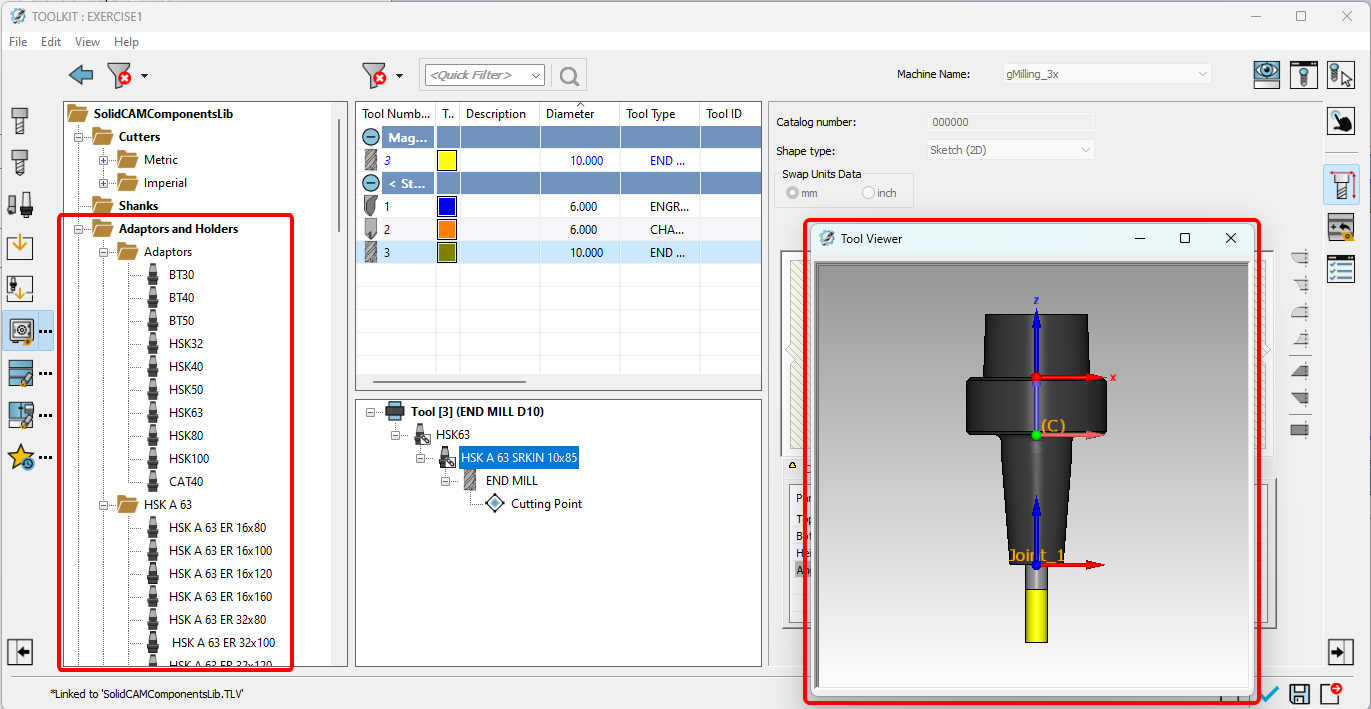Click the first holder icon in left sidebar
Viewport: 1371px width, 709px height.
tap(20, 121)
